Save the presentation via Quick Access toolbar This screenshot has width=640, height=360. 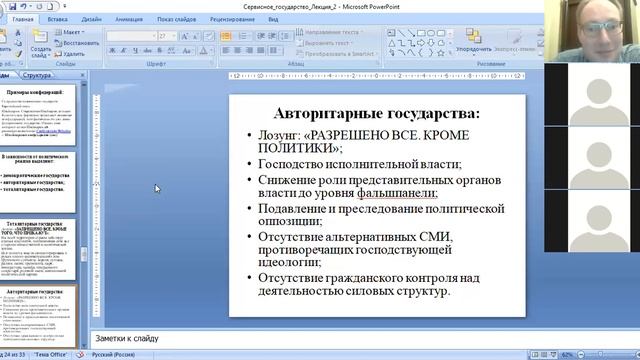tap(13, 7)
